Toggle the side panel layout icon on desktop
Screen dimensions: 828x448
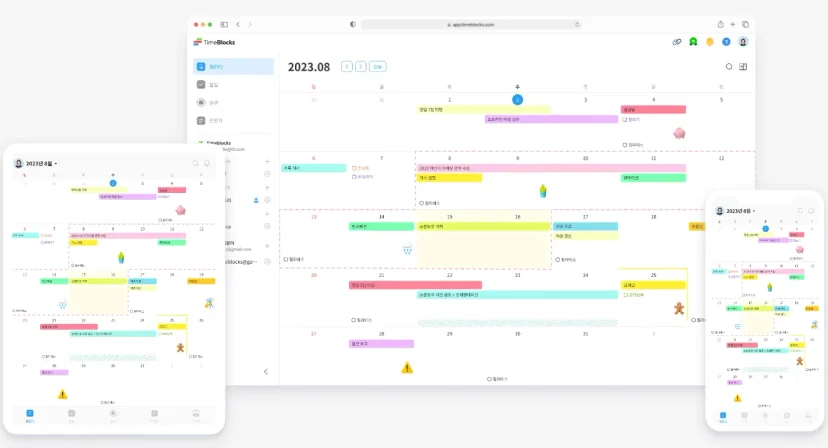tap(743, 67)
